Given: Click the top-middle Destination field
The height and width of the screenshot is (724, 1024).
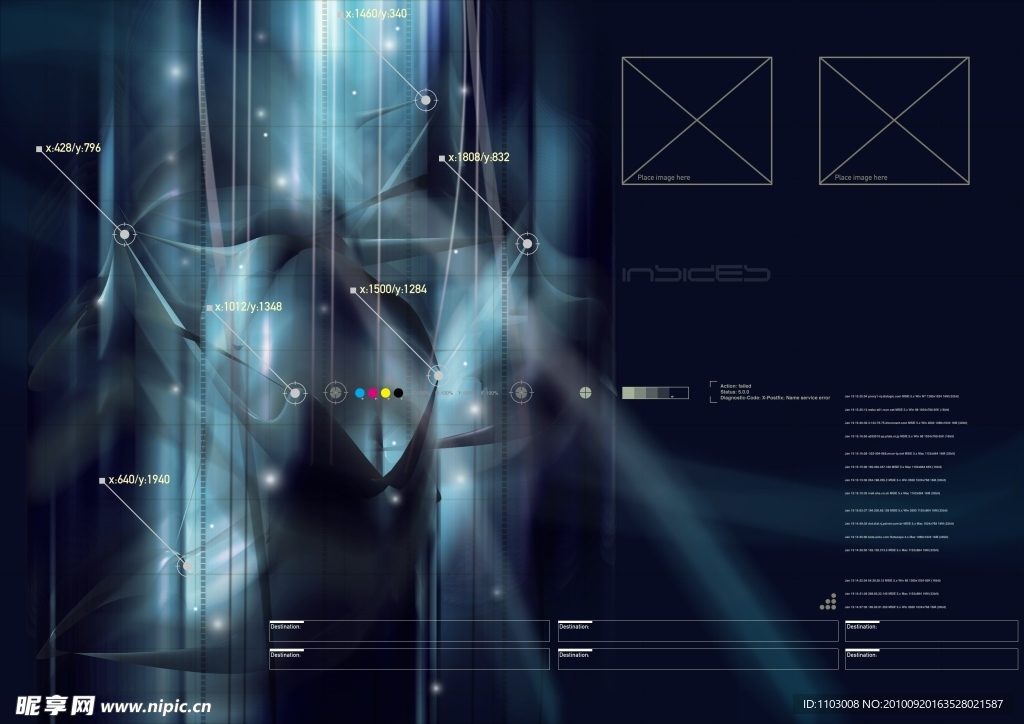Looking at the screenshot, I should point(698,631).
